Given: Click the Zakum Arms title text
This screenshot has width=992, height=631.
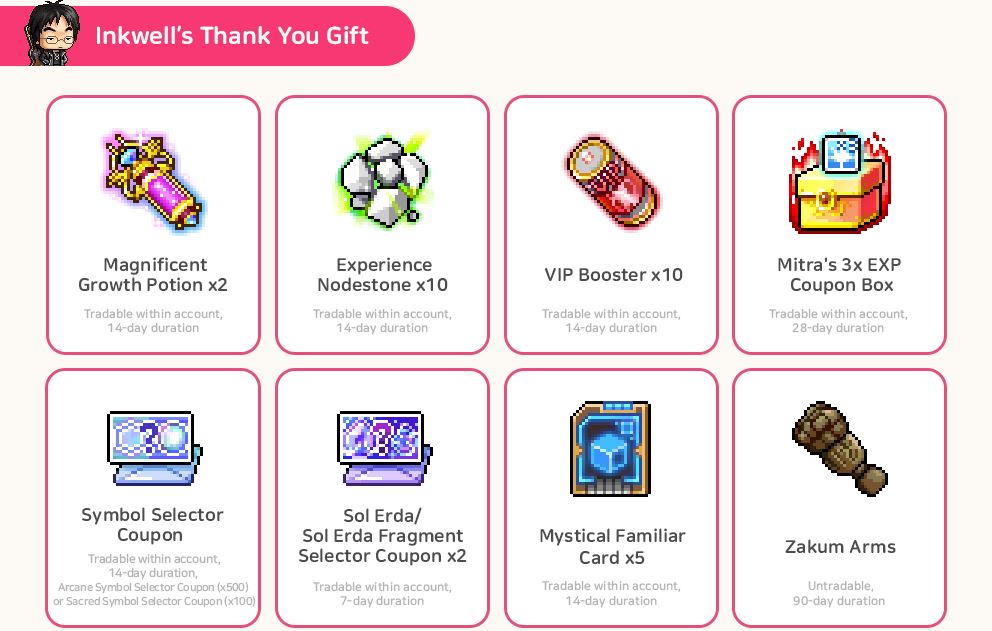Looking at the screenshot, I should click(x=840, y=547).
